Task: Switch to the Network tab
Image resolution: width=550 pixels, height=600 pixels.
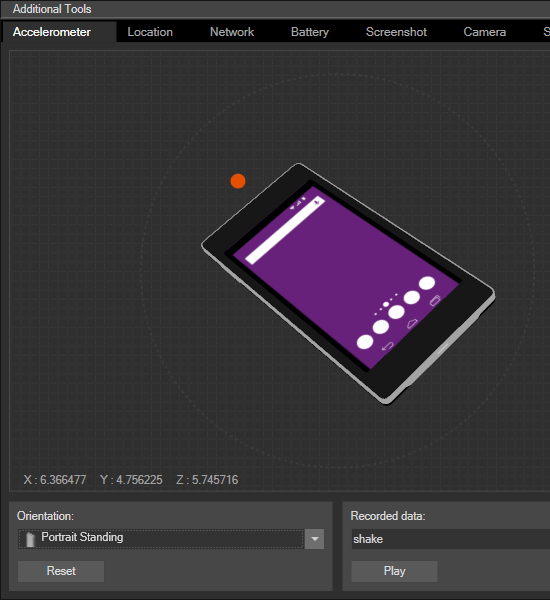Action: pos(232,32)
